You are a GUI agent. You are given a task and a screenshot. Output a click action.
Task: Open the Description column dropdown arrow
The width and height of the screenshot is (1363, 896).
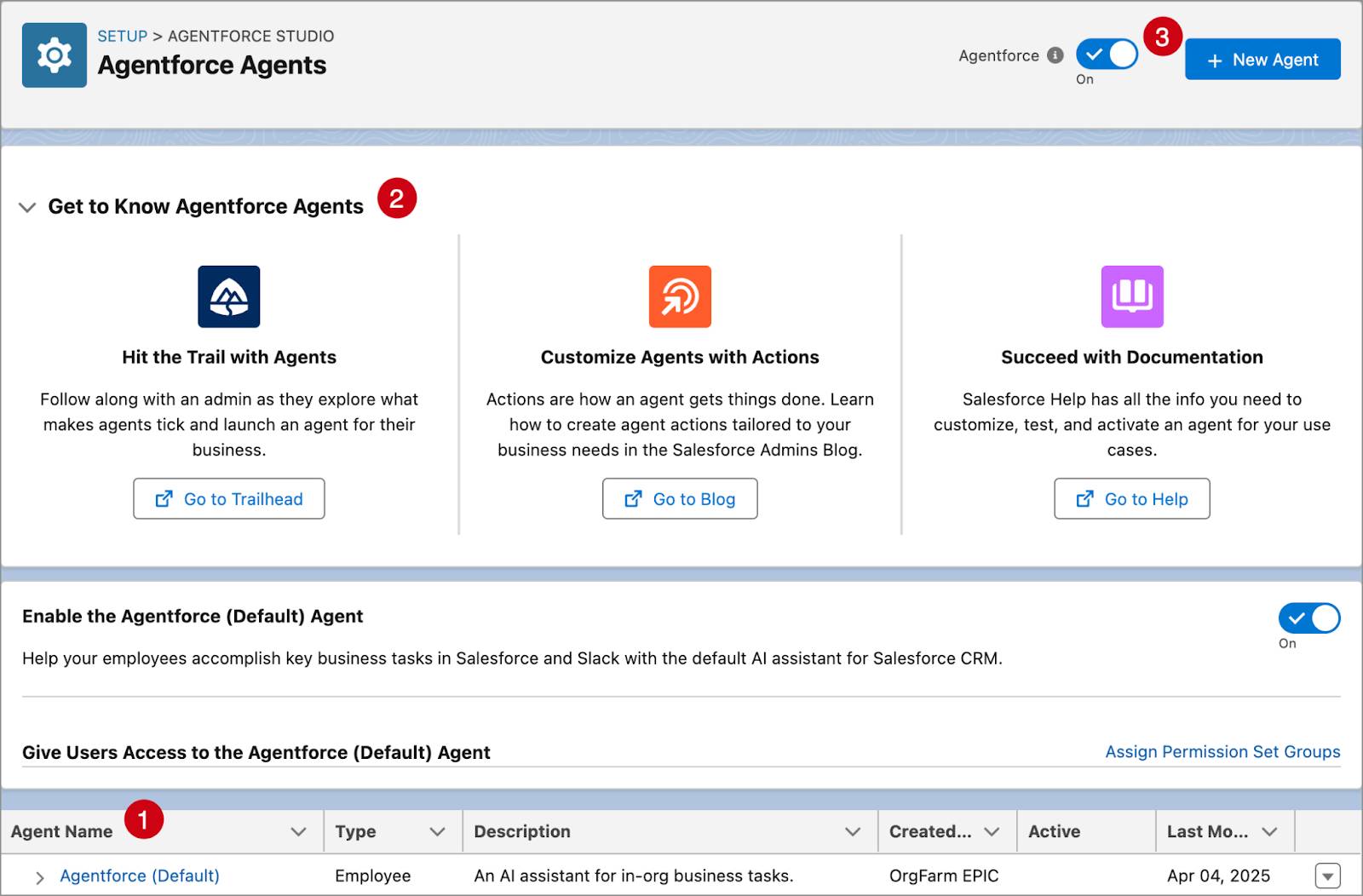(x=852, y=832)
